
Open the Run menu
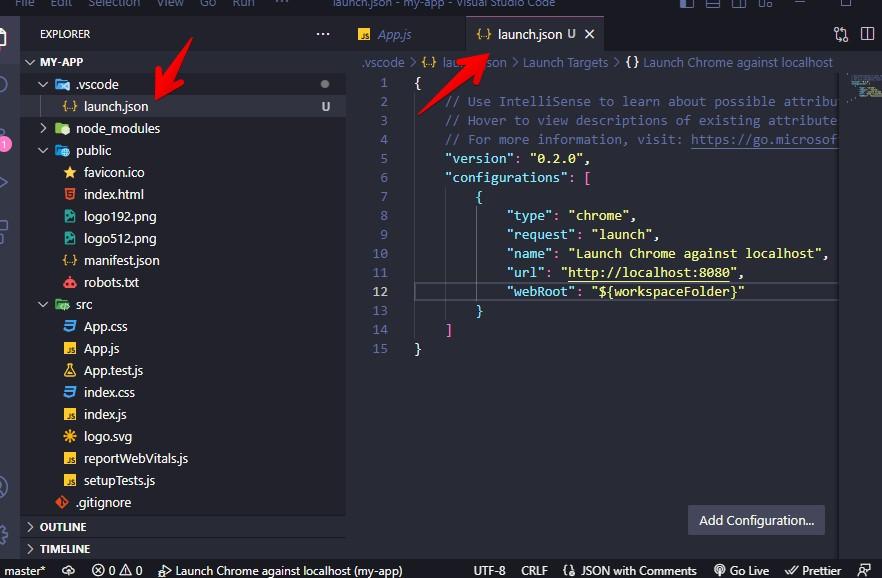tap(243, 5)
